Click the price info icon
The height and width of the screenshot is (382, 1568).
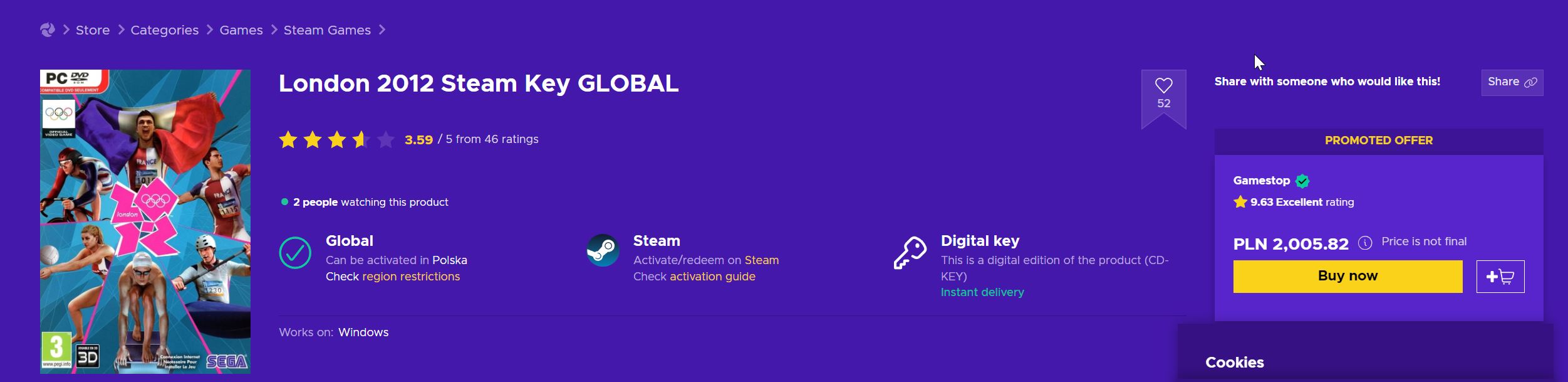[1365, 243]
